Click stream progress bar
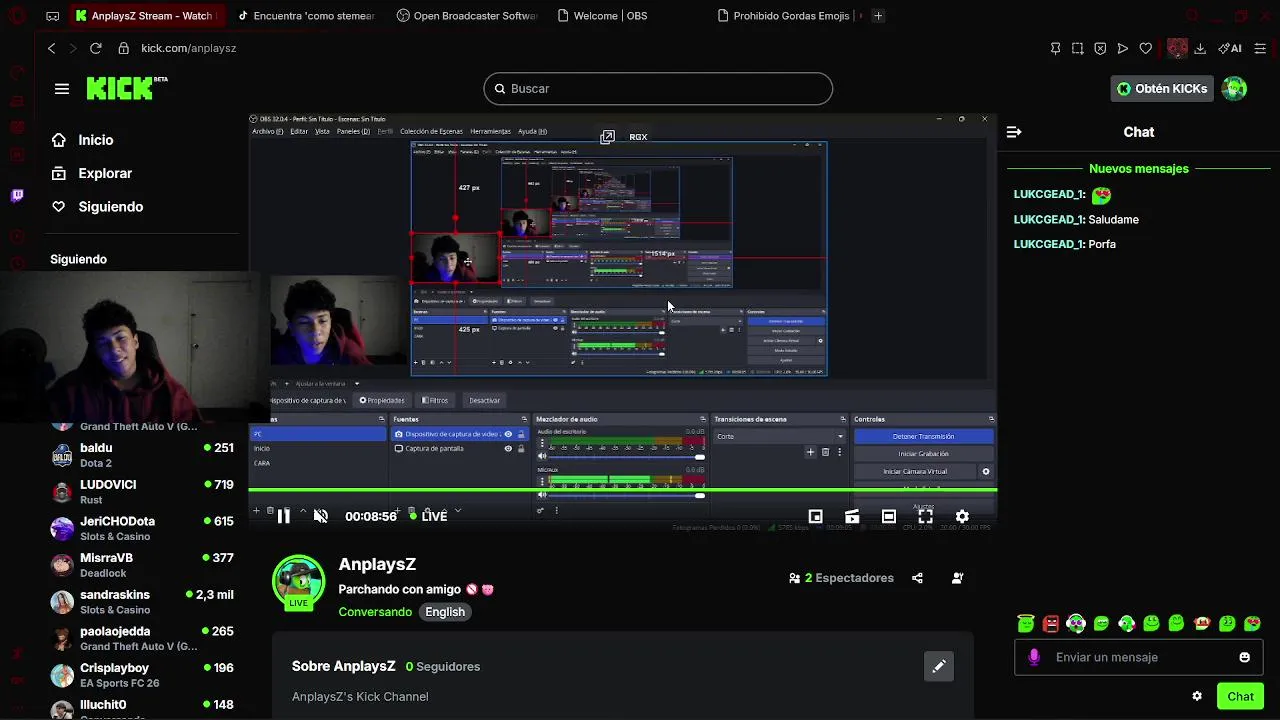The height and width of the screenshot is (720, 1280). click(x=622, y=490)
